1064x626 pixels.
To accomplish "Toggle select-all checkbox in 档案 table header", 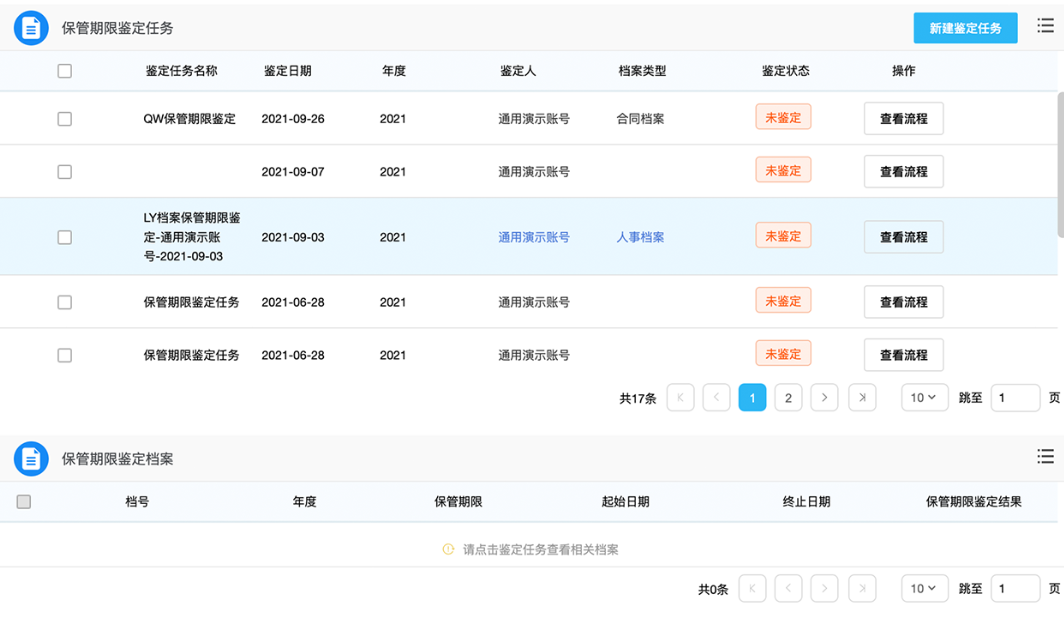I will [x=24, y=502].
